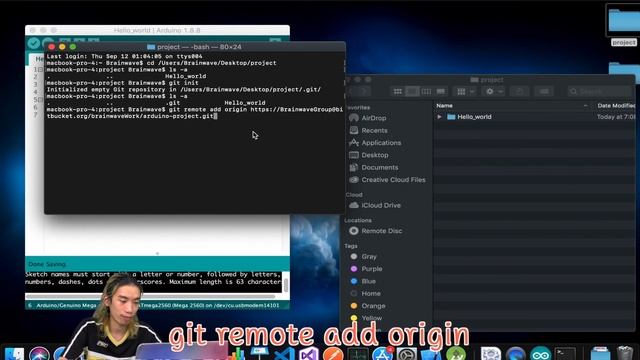640x360 pixels.
Task: Switch Finder to column view
Action: [x=426, y=91]
